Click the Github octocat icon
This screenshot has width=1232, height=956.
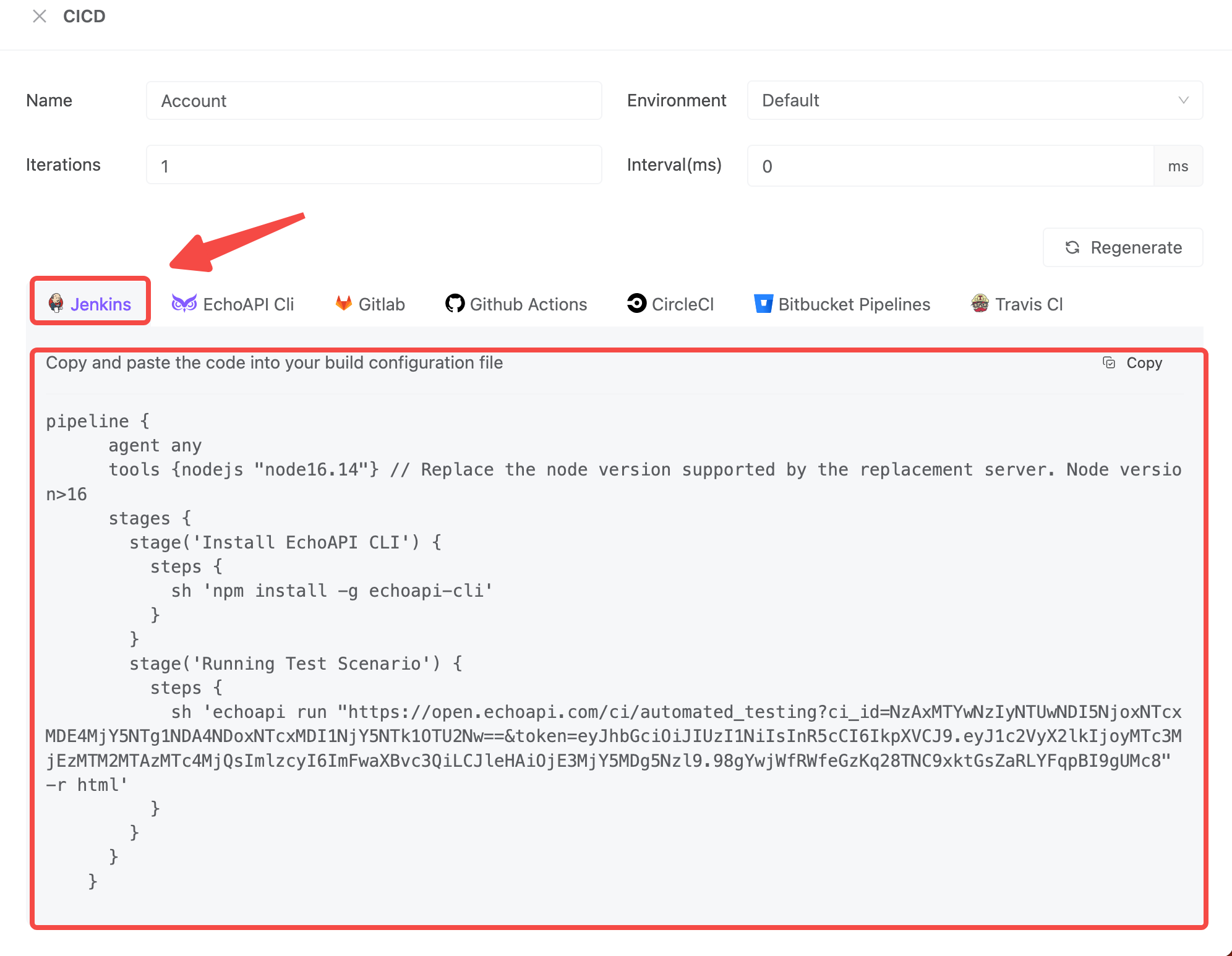pos(455,303)
